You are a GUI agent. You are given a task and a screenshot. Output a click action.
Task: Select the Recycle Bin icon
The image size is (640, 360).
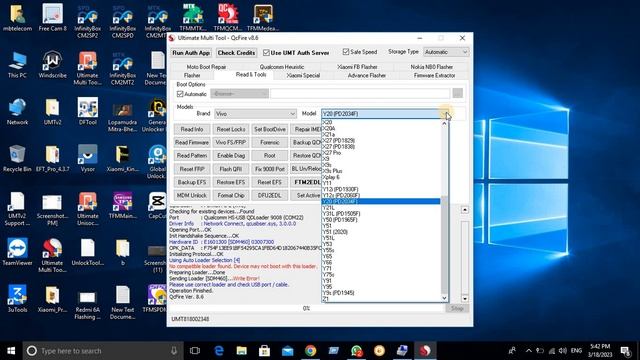17,158
